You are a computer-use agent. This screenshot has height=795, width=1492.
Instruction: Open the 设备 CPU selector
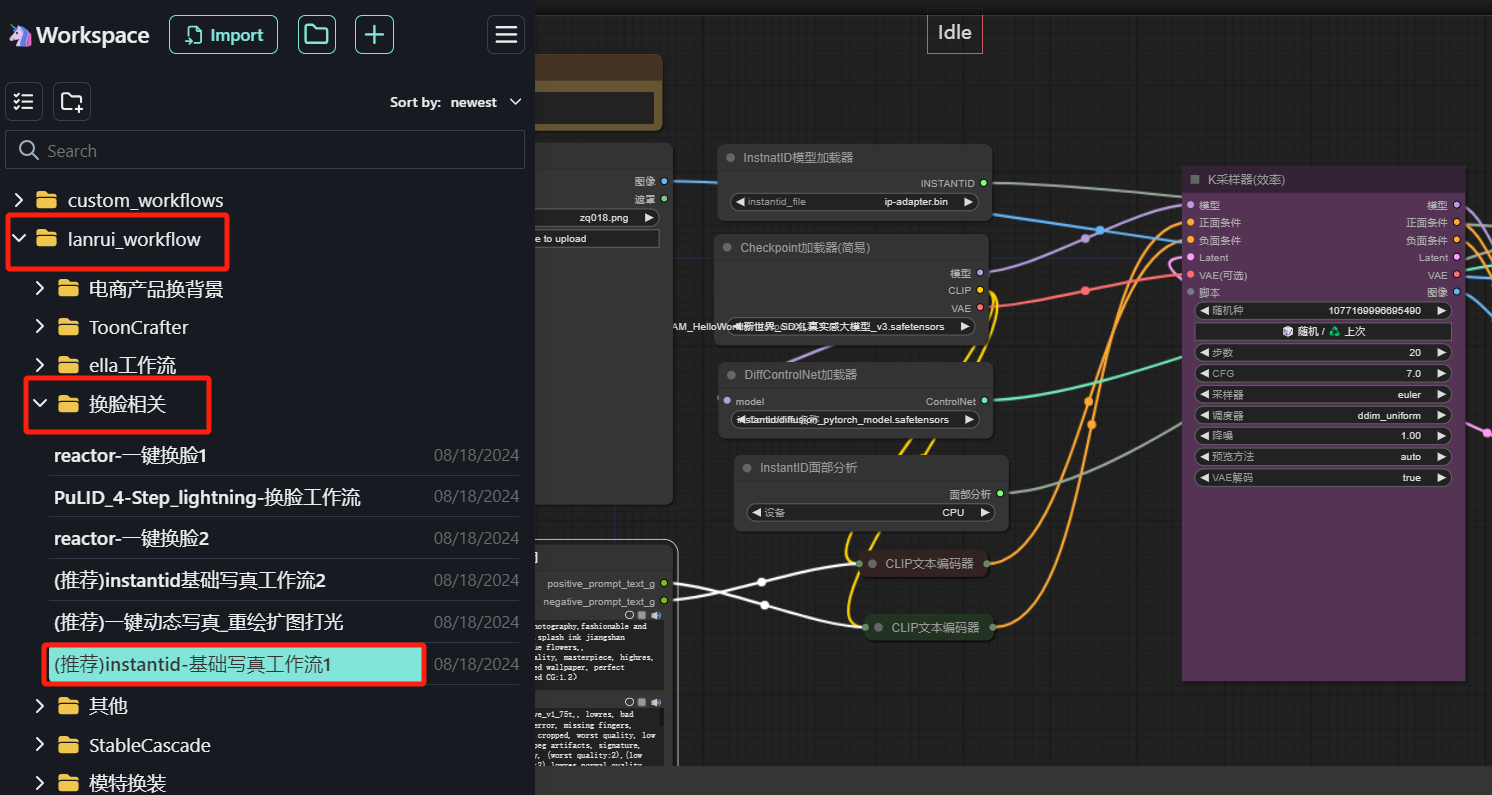[x=871, y=512]
